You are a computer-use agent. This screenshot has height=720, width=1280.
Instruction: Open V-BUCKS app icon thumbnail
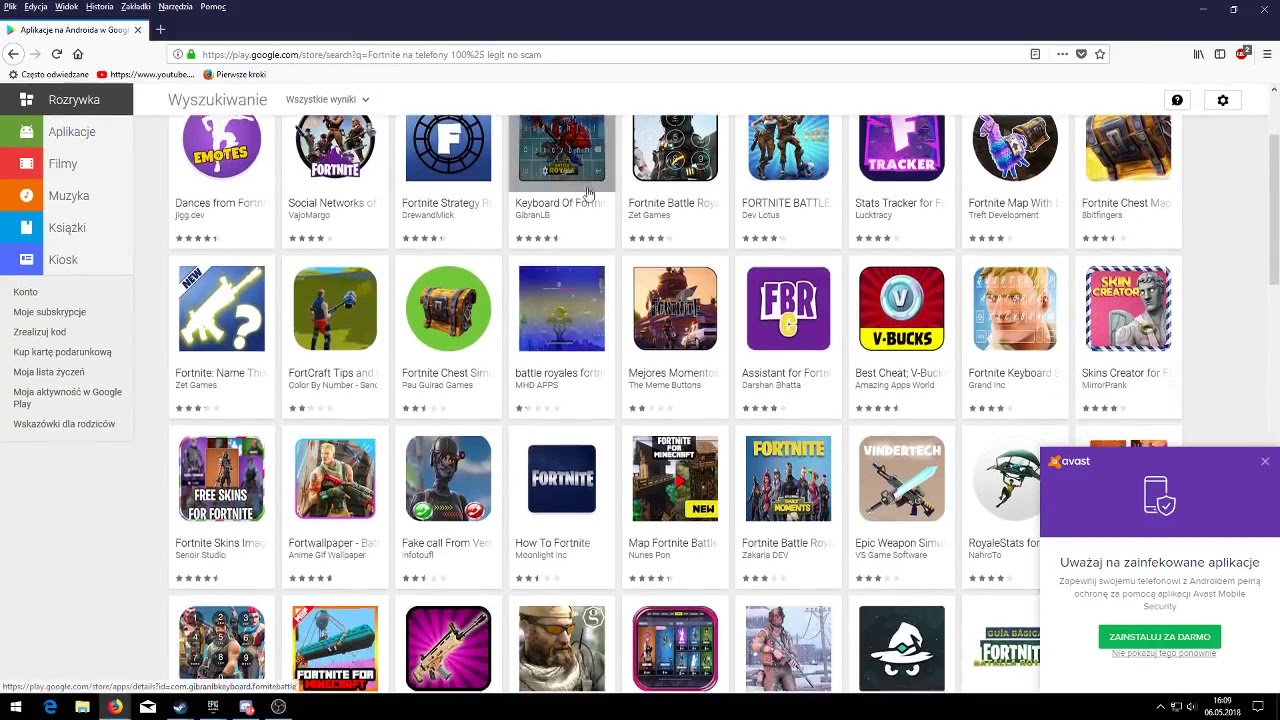pyautogui.click(x=901, y=308)
